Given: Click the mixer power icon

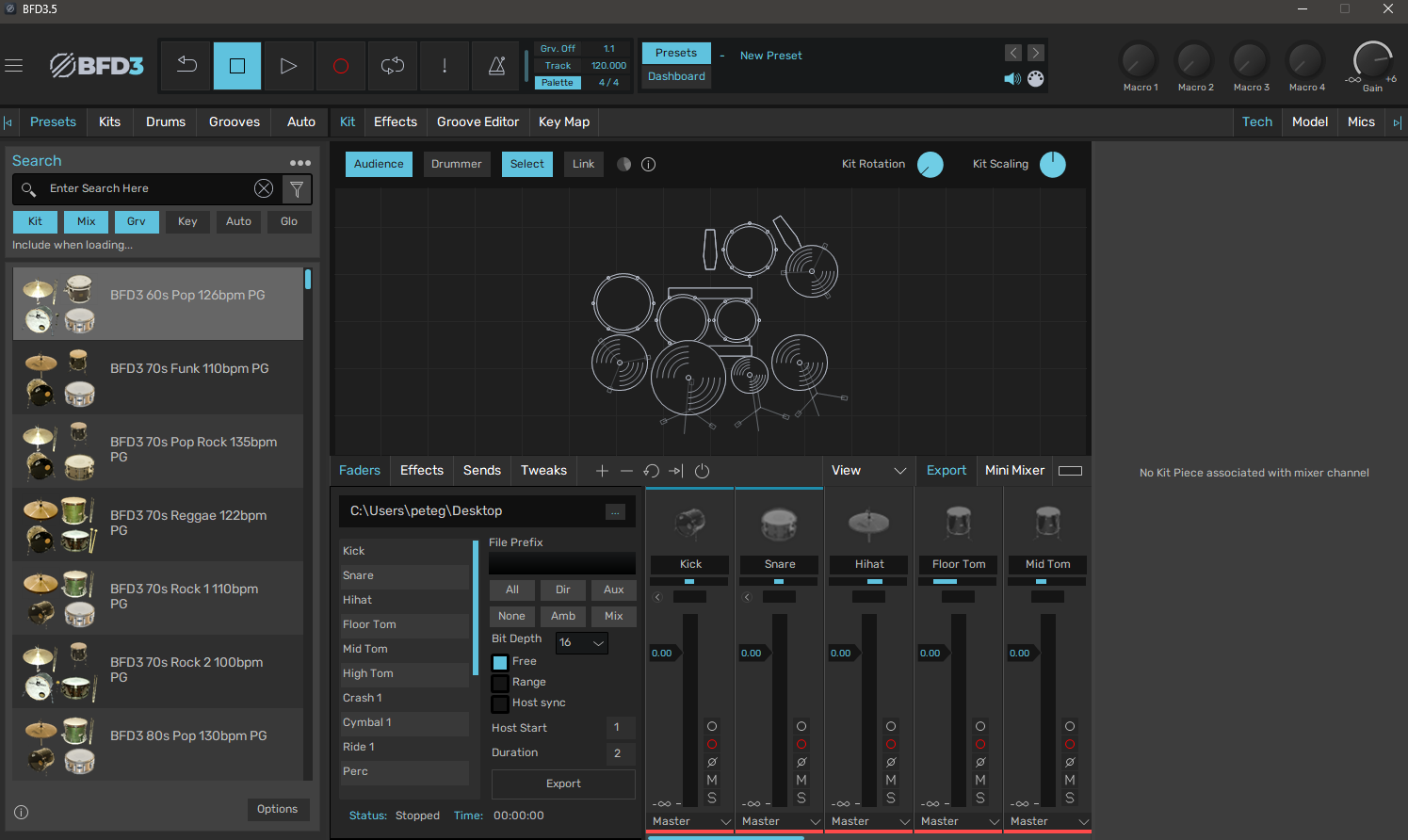Looking at the screenshot, I should [x=702, y=471].
